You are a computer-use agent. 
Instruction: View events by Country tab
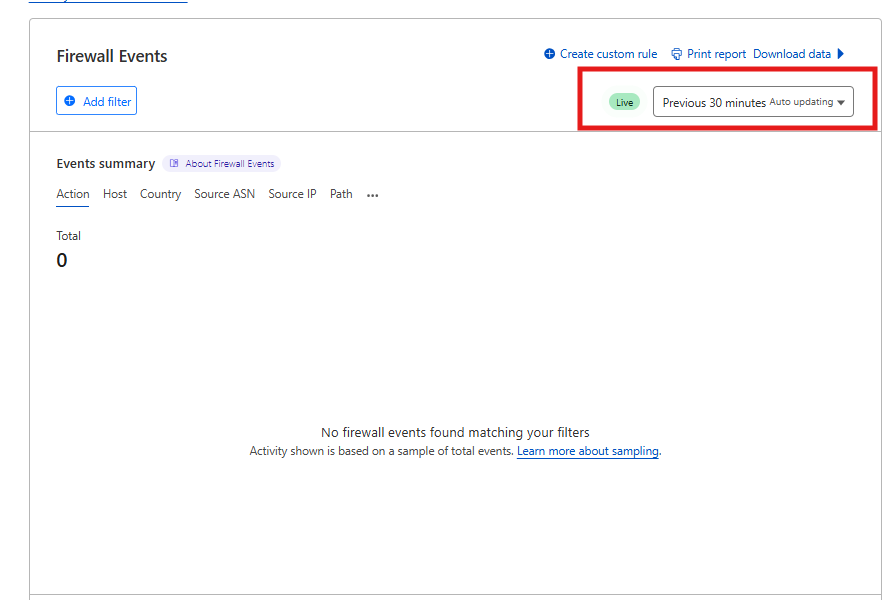coord(160,194)
